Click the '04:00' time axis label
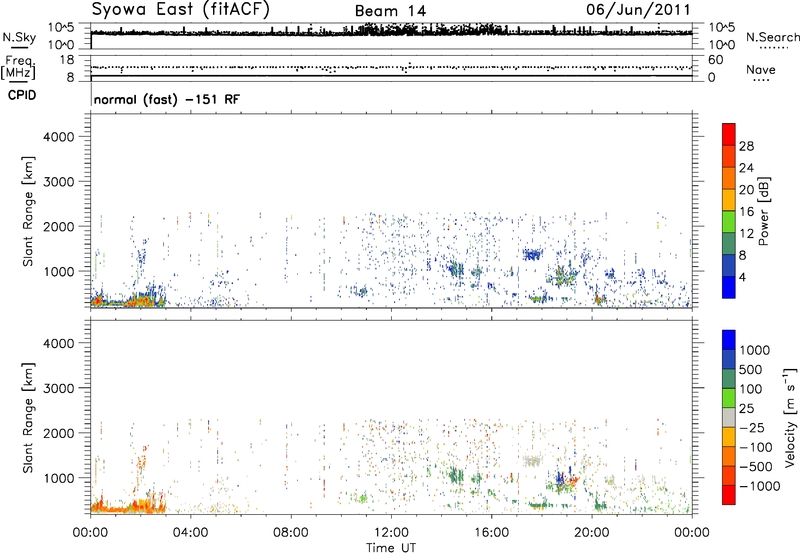The image size is (800, 554). (190, 533)
